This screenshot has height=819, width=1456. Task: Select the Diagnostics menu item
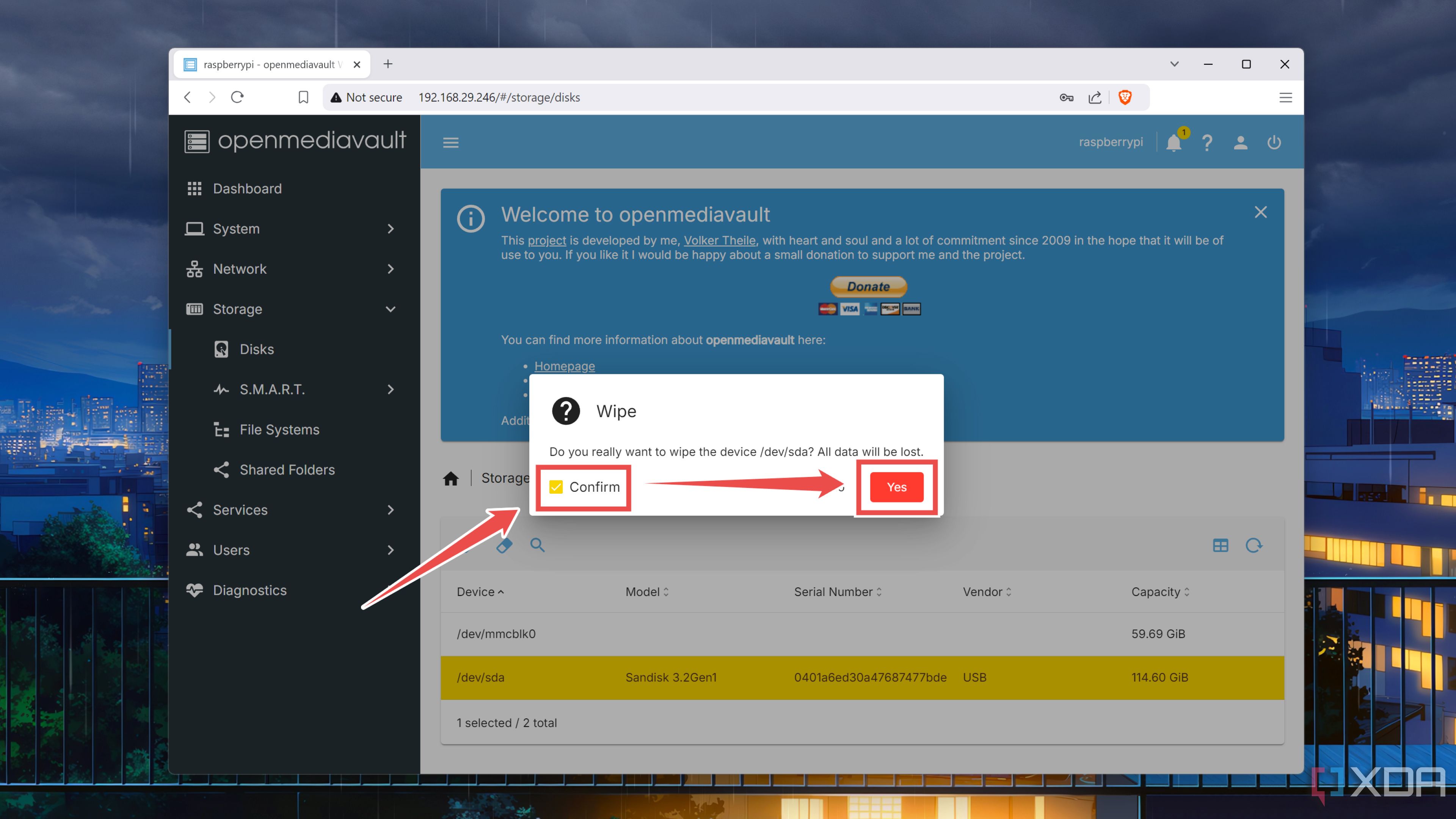[x=250, y=589]
